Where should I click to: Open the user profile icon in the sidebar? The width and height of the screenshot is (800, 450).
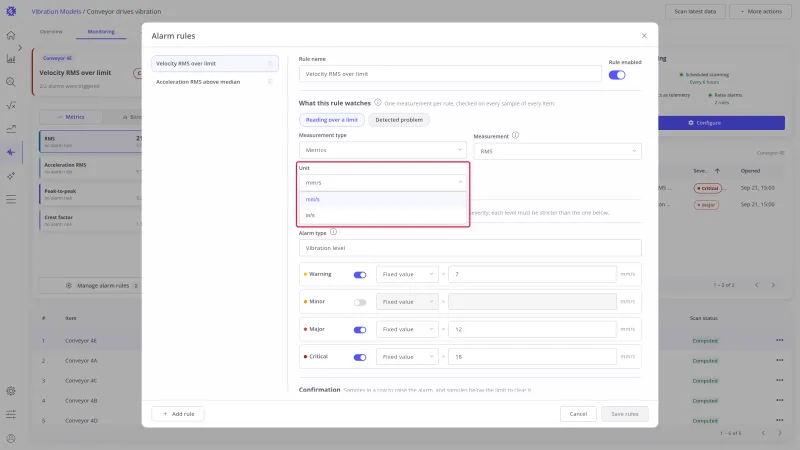11,438
